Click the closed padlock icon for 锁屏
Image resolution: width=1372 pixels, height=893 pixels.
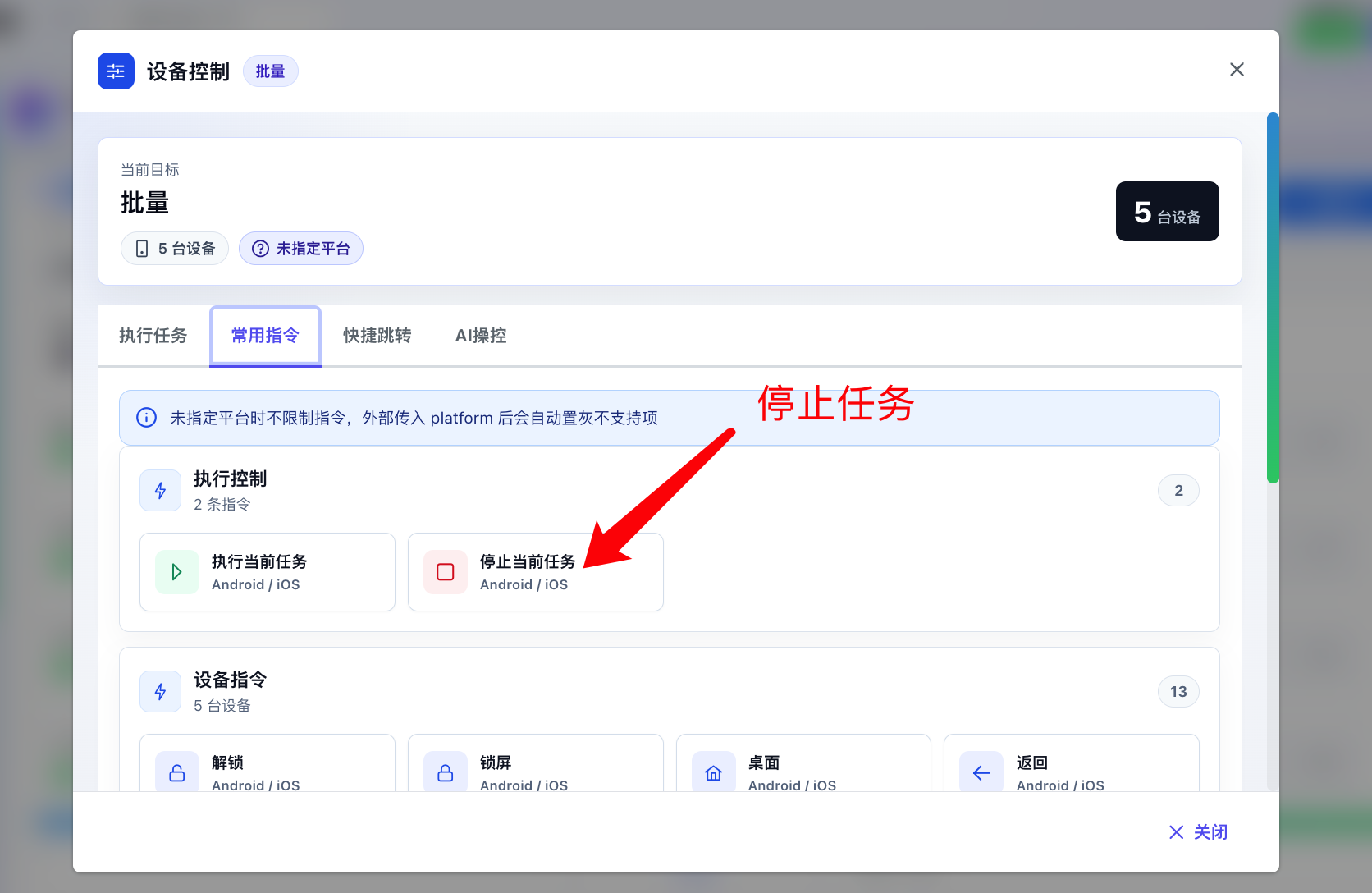[446, 772]
